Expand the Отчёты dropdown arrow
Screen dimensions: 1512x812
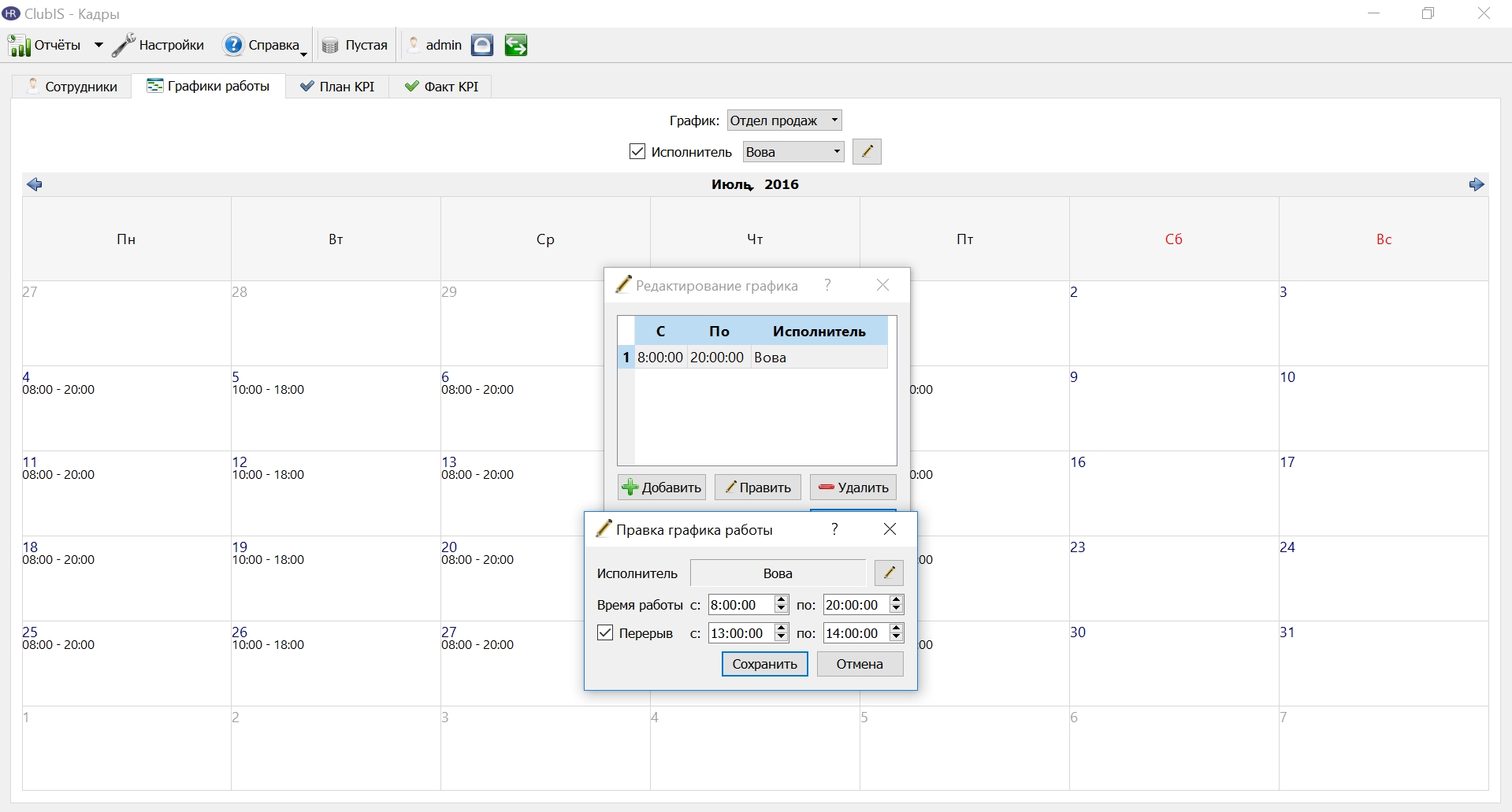point(98,46)
